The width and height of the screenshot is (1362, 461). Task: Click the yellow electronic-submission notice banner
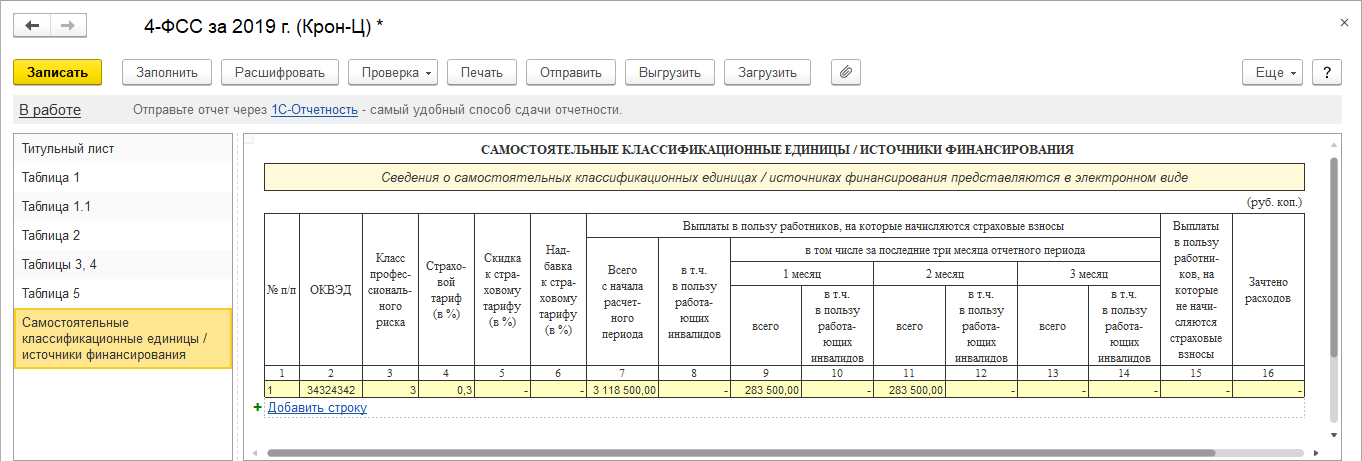784,177
